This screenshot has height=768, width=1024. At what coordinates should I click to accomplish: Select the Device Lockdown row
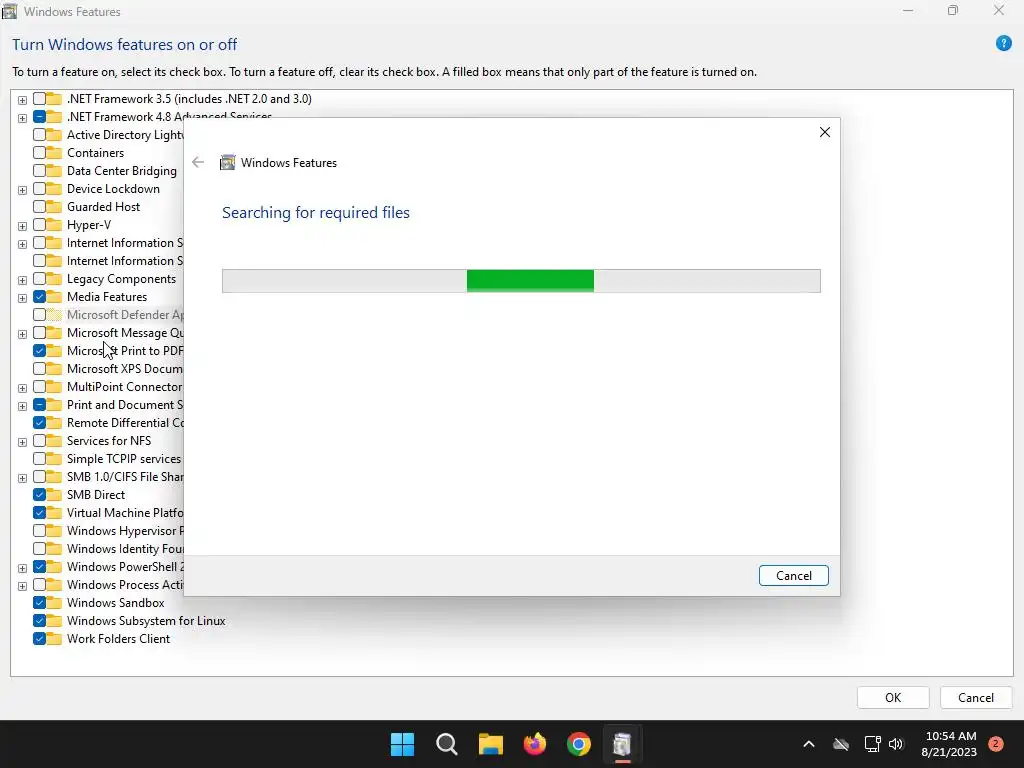tap(113, 189)
